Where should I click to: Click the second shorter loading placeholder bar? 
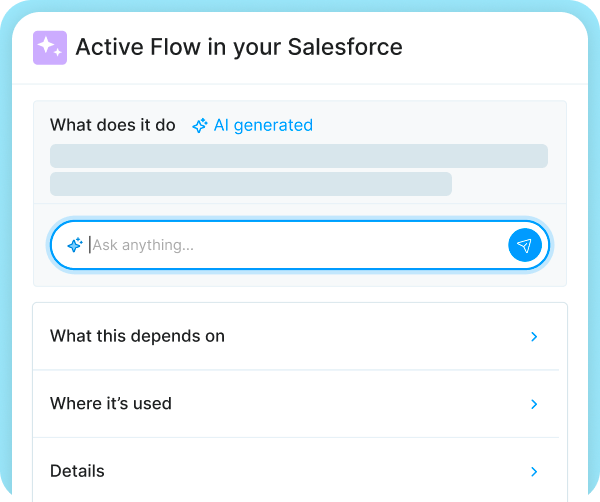pyautogui.click(x=250, y=184)
